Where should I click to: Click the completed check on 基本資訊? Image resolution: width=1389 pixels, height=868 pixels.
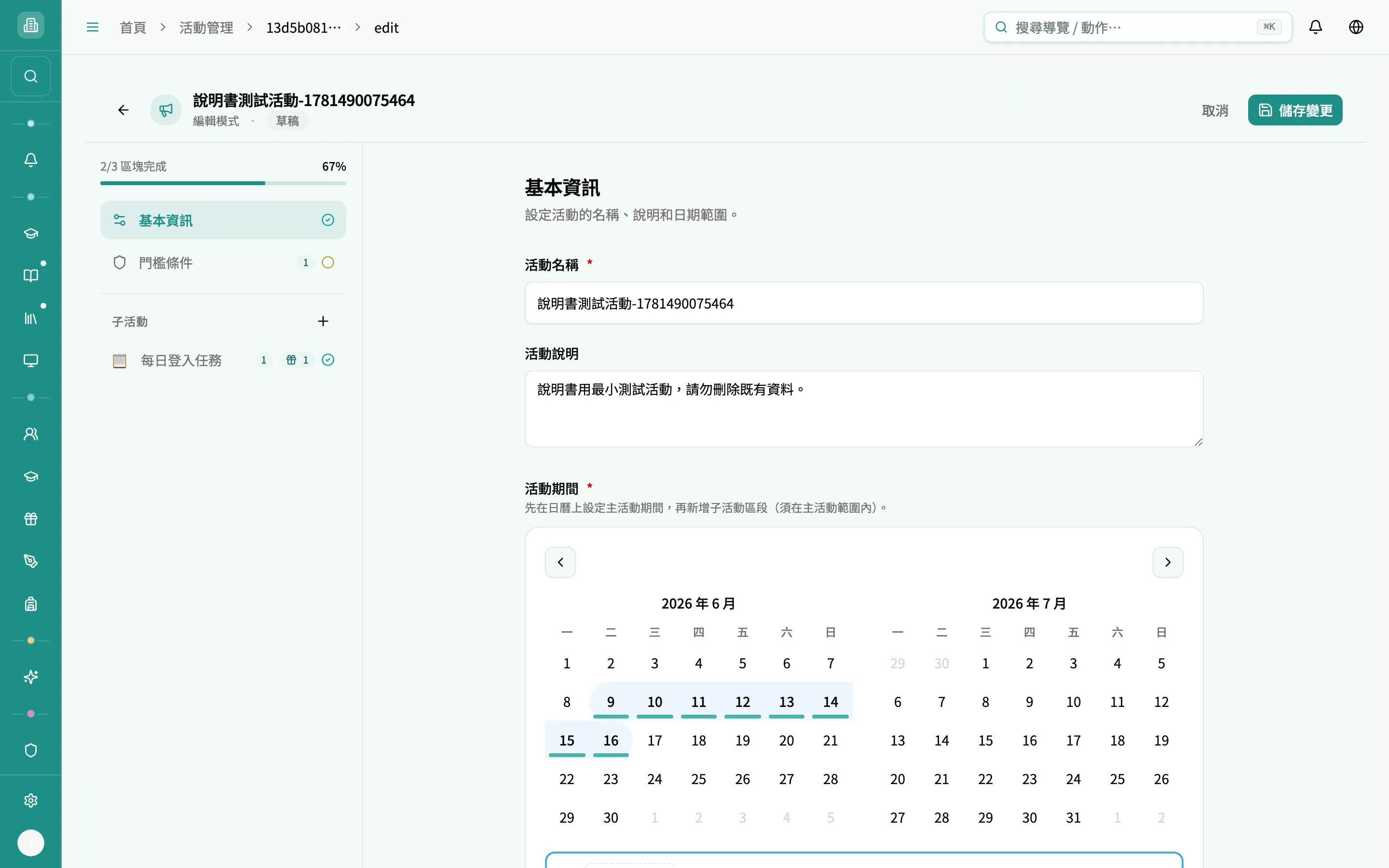tap(328, 220)
